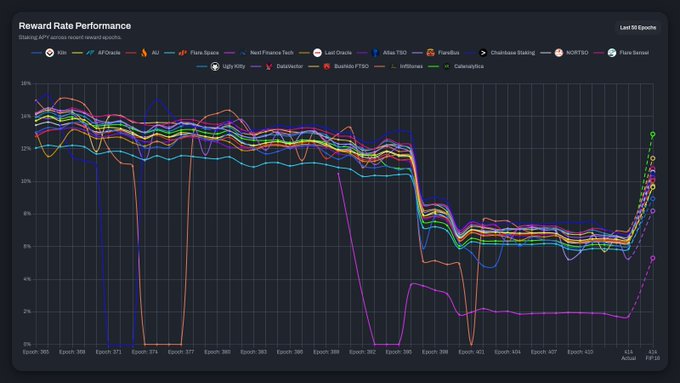Click the 8% y-axis label
The height and width of the screenshot is (383, 680).
(x=27, y=214)
